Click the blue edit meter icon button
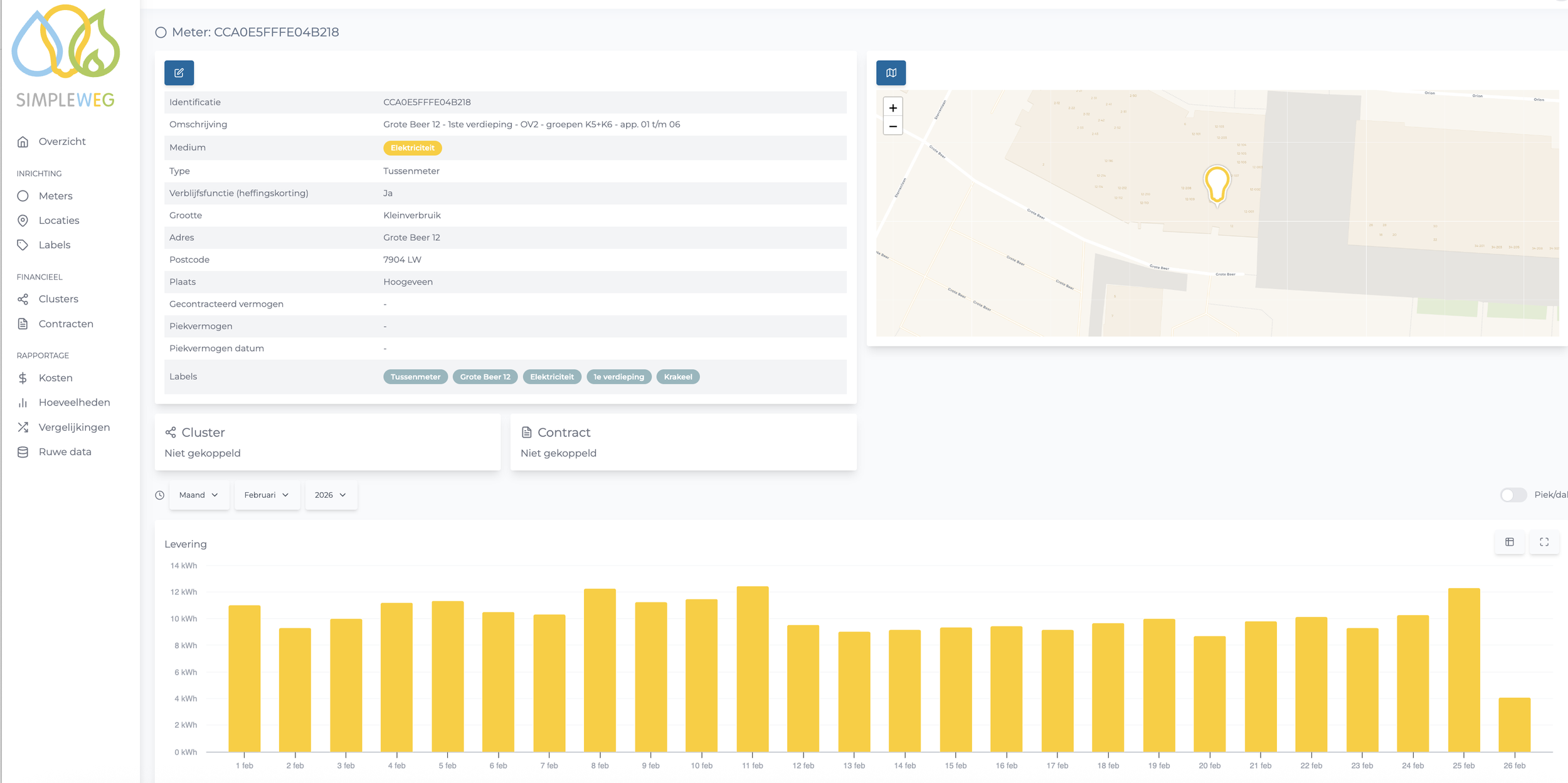1568x783 pixels. pos(179,73)
